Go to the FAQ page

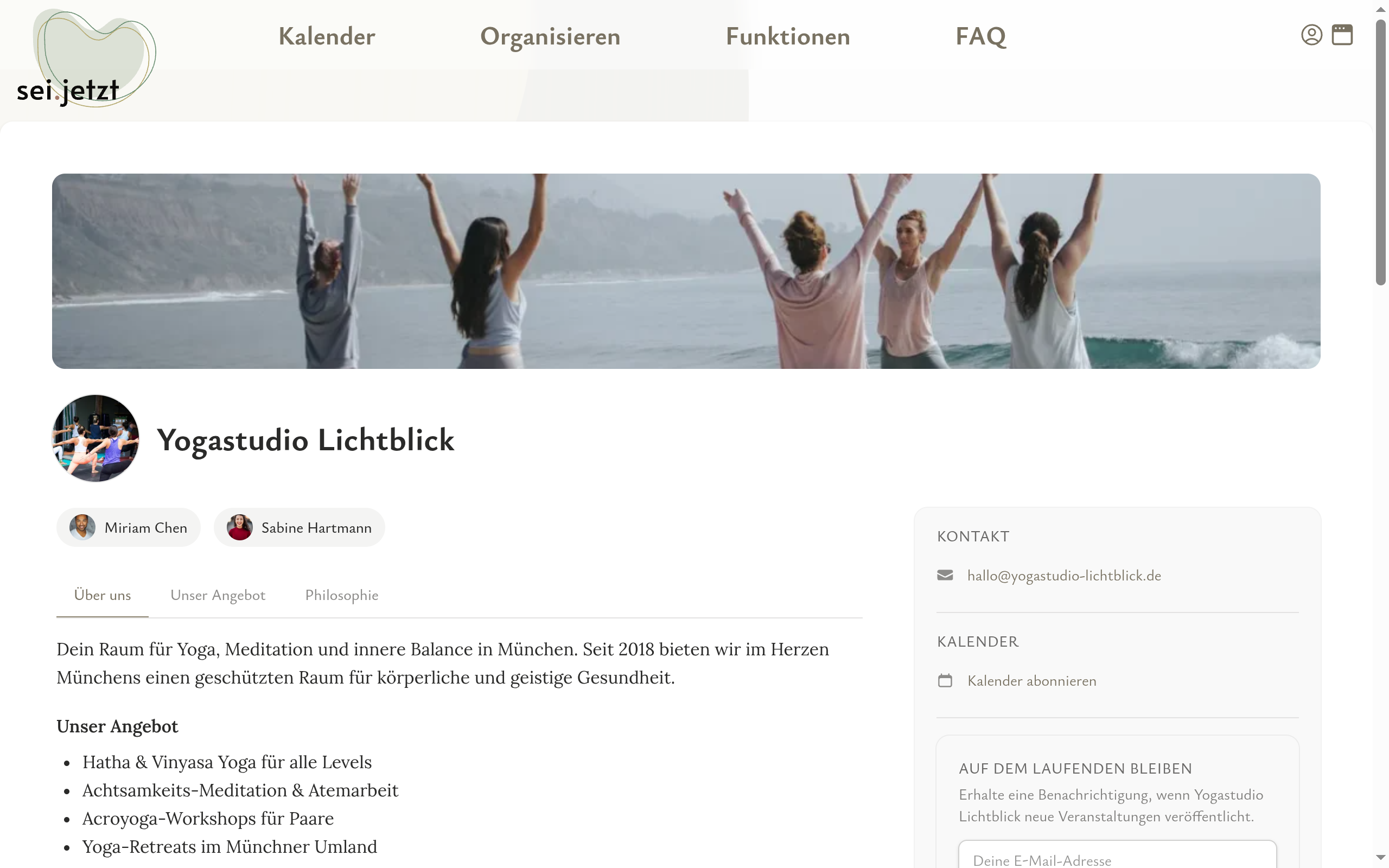click(980, 36)
